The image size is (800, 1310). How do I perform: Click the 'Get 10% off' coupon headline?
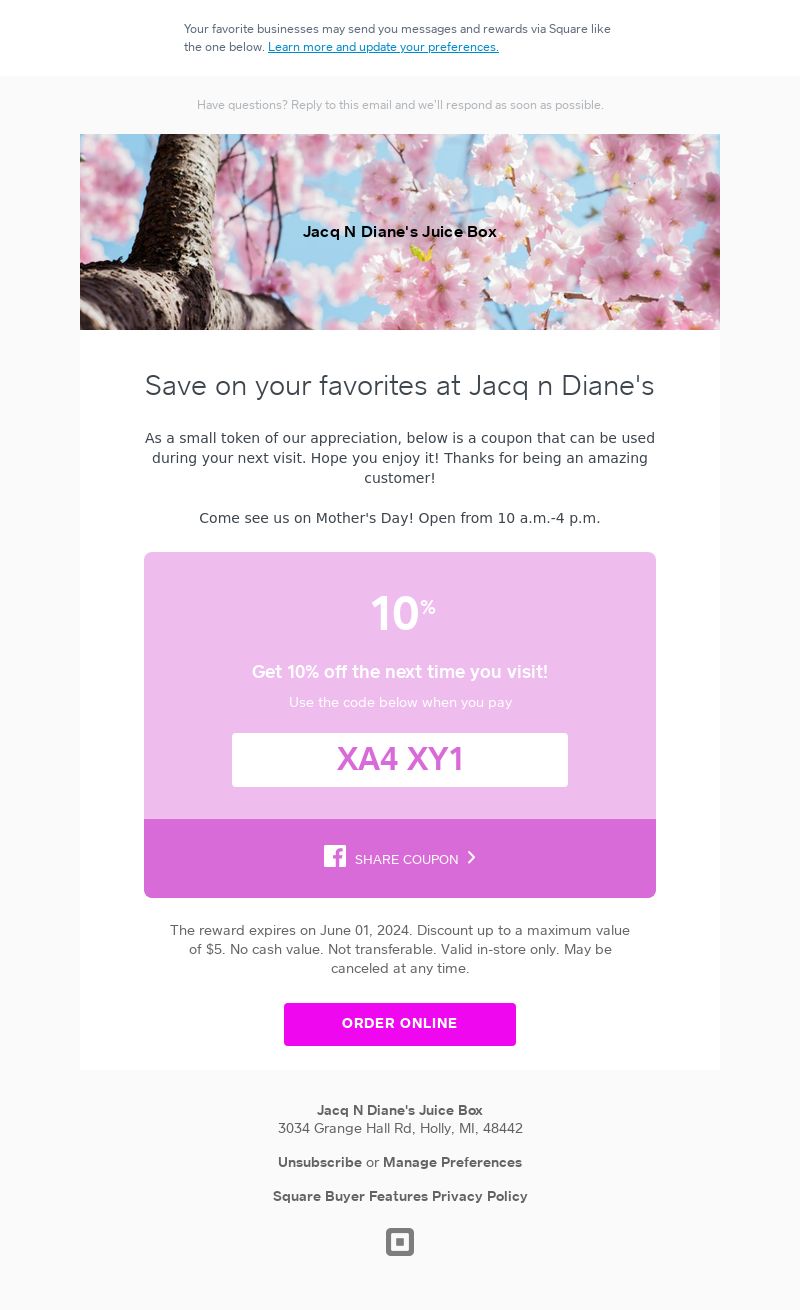click(x=400, y=672)
